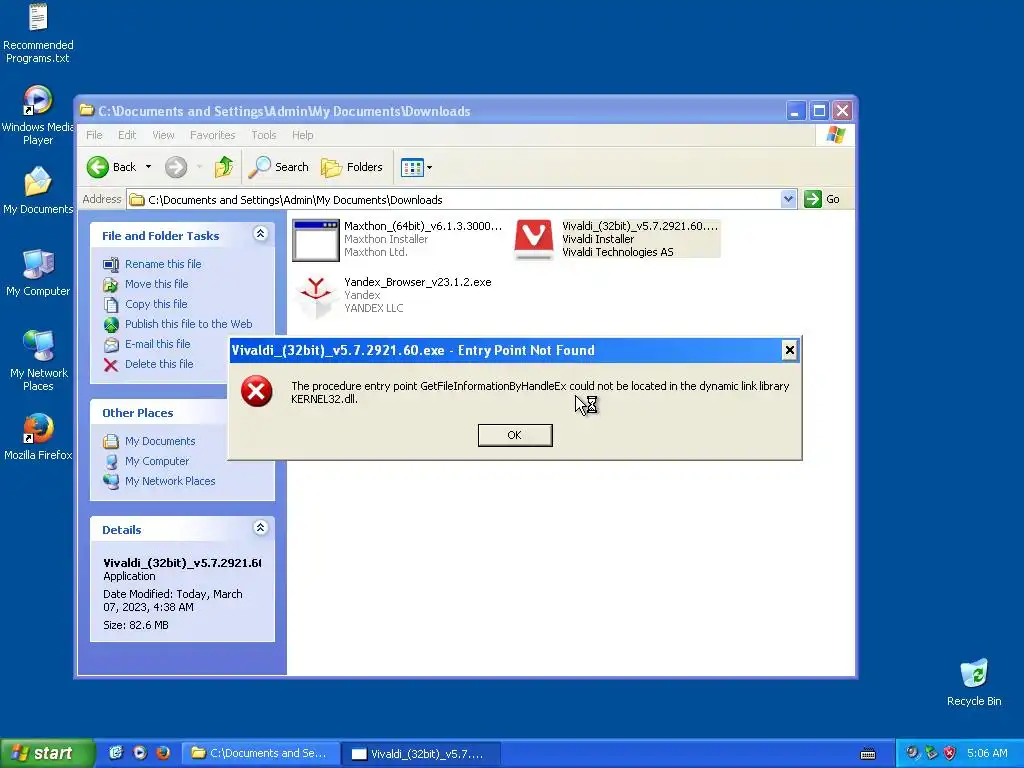The width and height of the screenshot is (1024, 768).
Task: Launch Firefox from Quick Launch
Action: tap(163, 753)
